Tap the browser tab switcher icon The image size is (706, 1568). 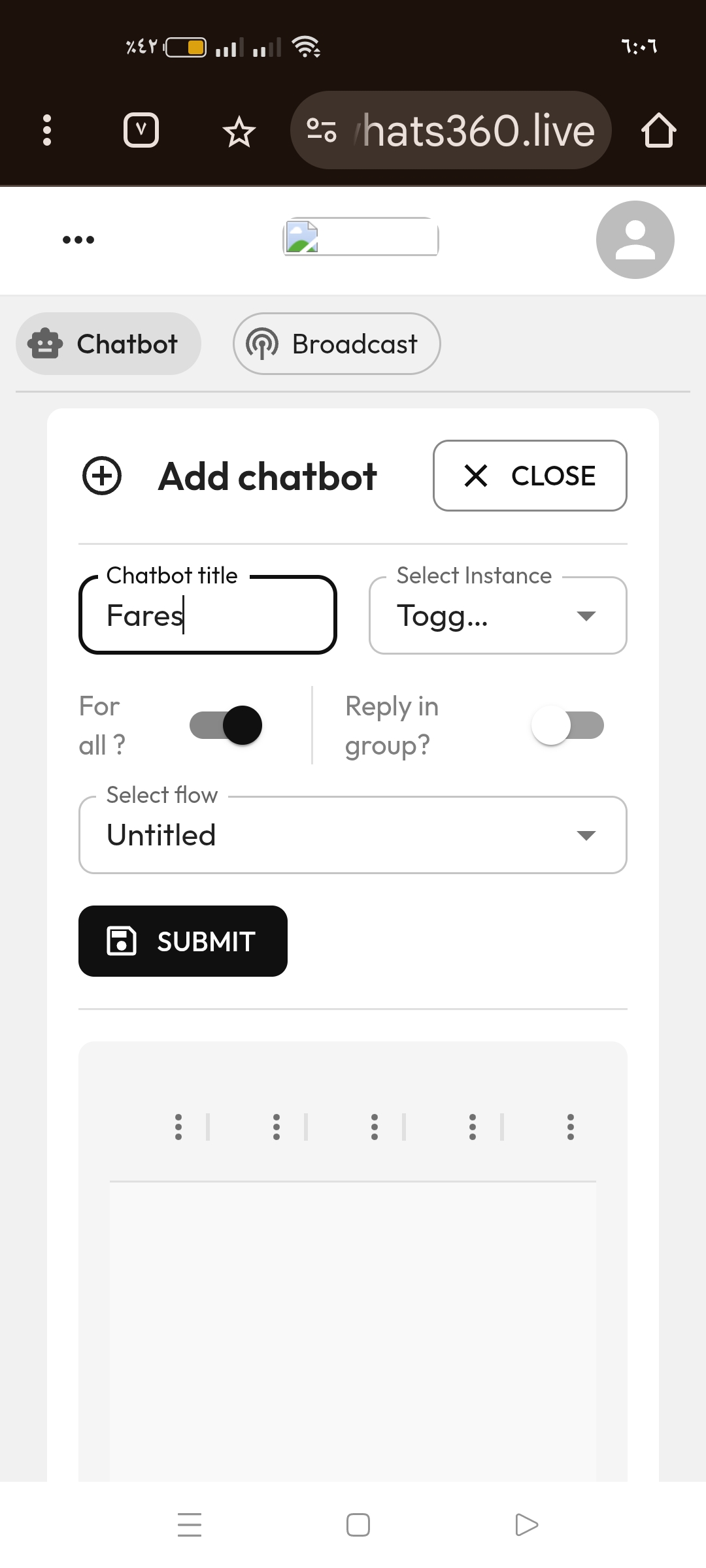point(141,130)
